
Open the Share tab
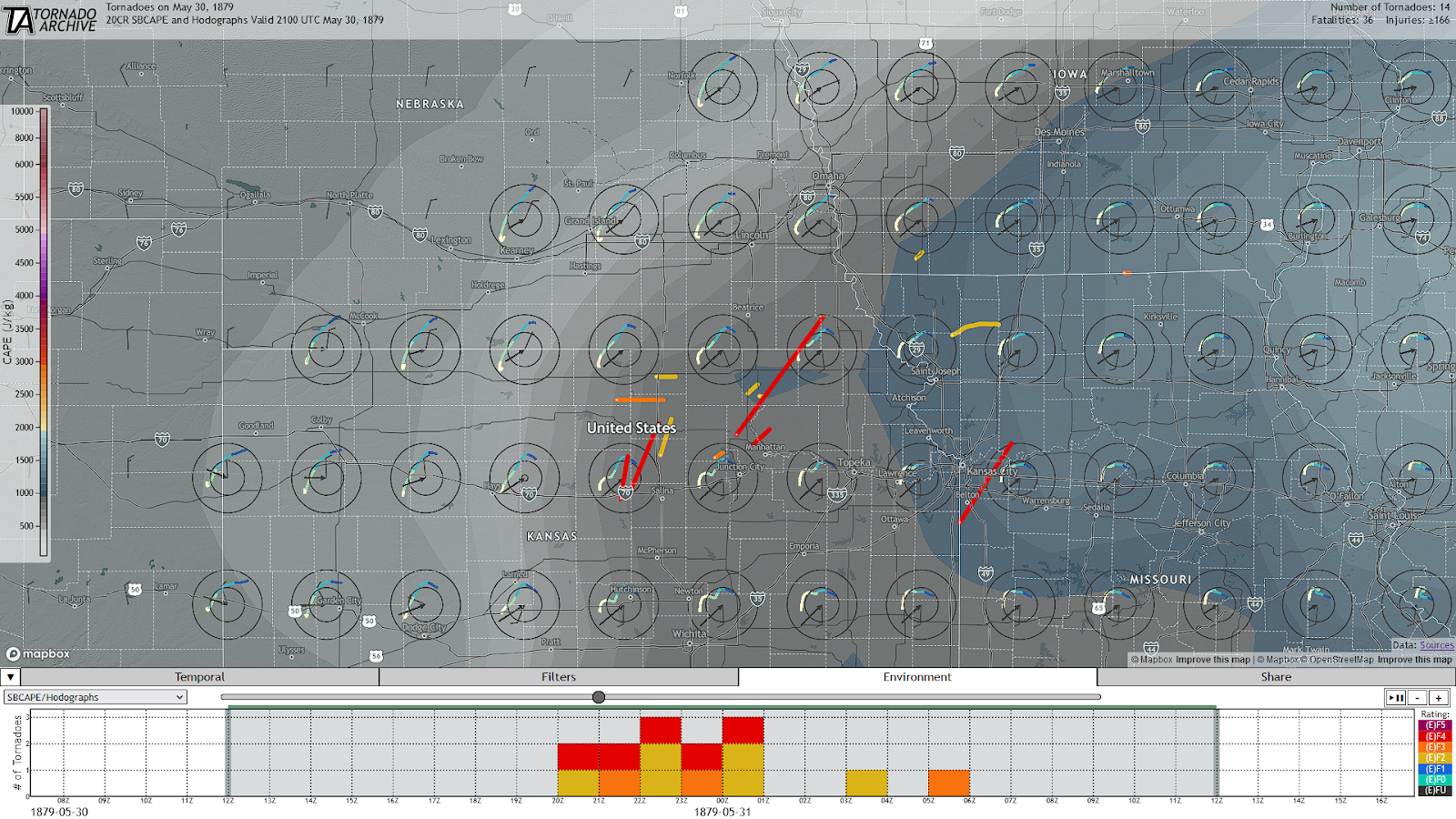pos(1276,677)
